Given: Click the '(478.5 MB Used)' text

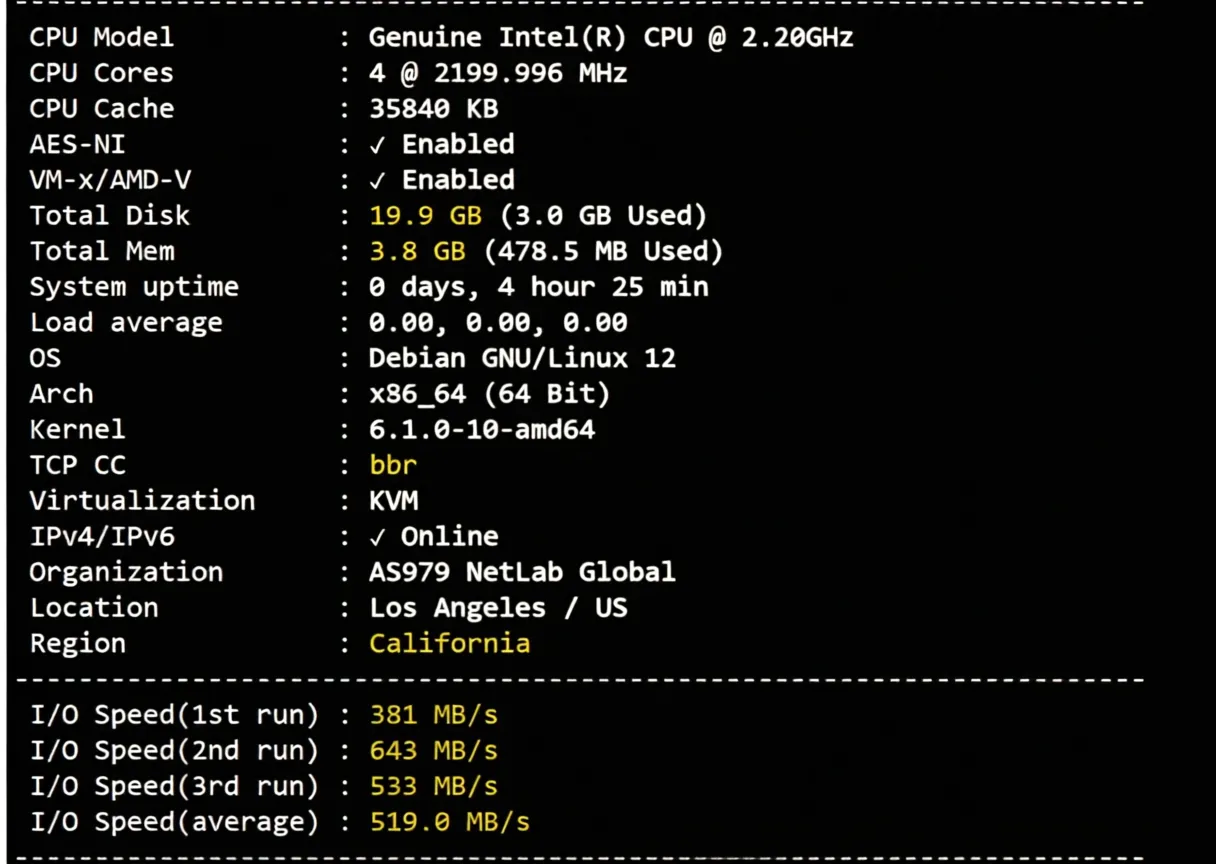Looking at the screenshot, I should point(603,251).
